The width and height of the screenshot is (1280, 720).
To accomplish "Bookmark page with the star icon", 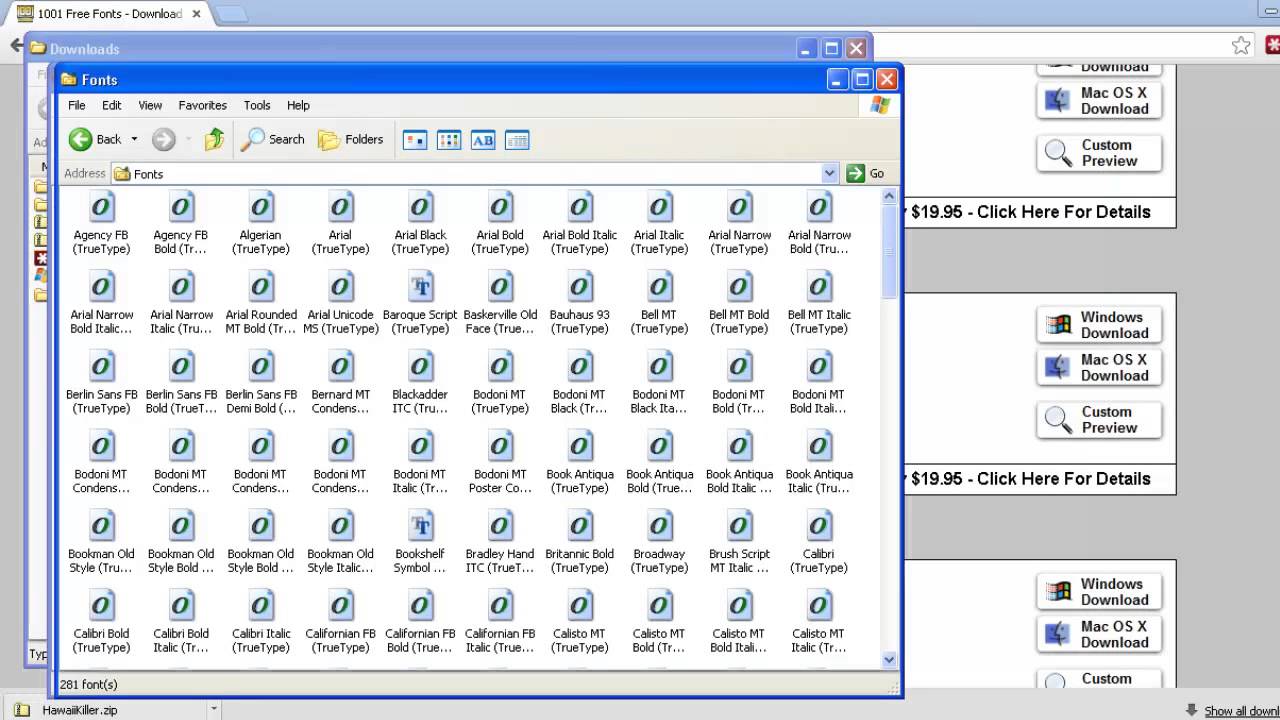I will pyautogui.click(x=1241, y=45).
